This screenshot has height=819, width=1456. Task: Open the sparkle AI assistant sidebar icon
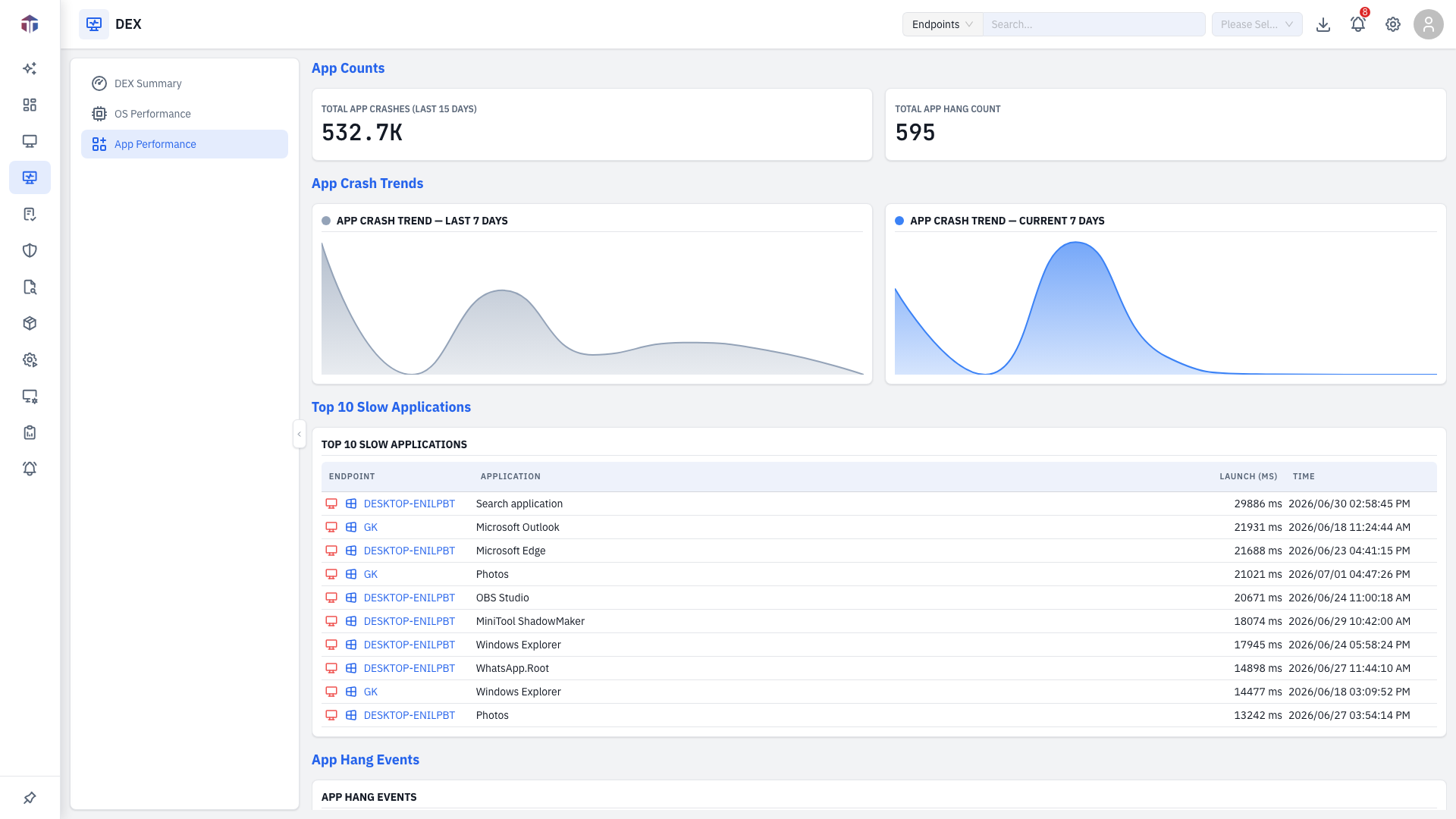click(30, 68)
